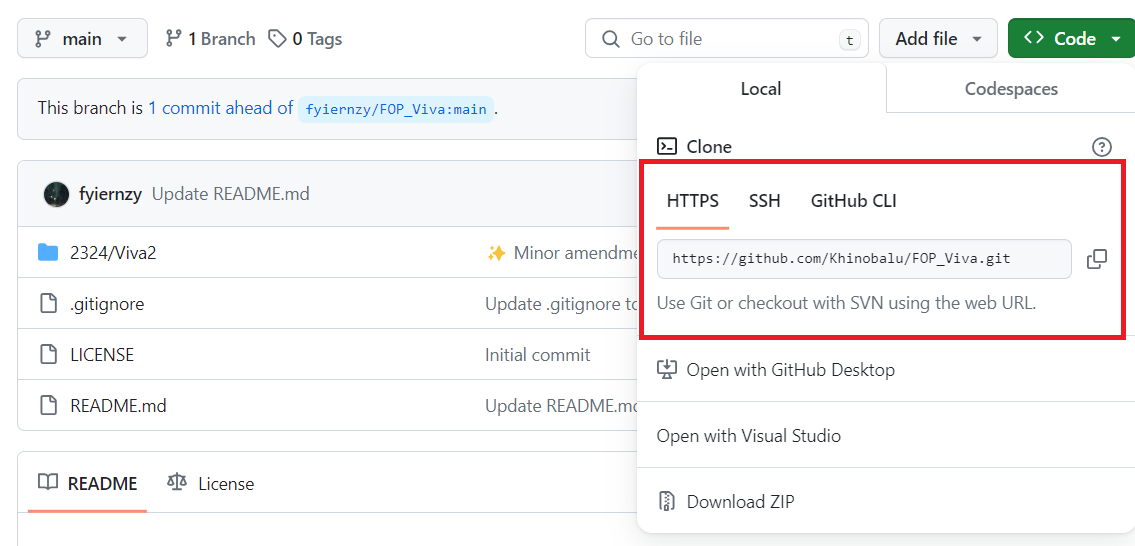Click the Go to file search field
Screen dimensions: 1135x546
tap(728, 38)
